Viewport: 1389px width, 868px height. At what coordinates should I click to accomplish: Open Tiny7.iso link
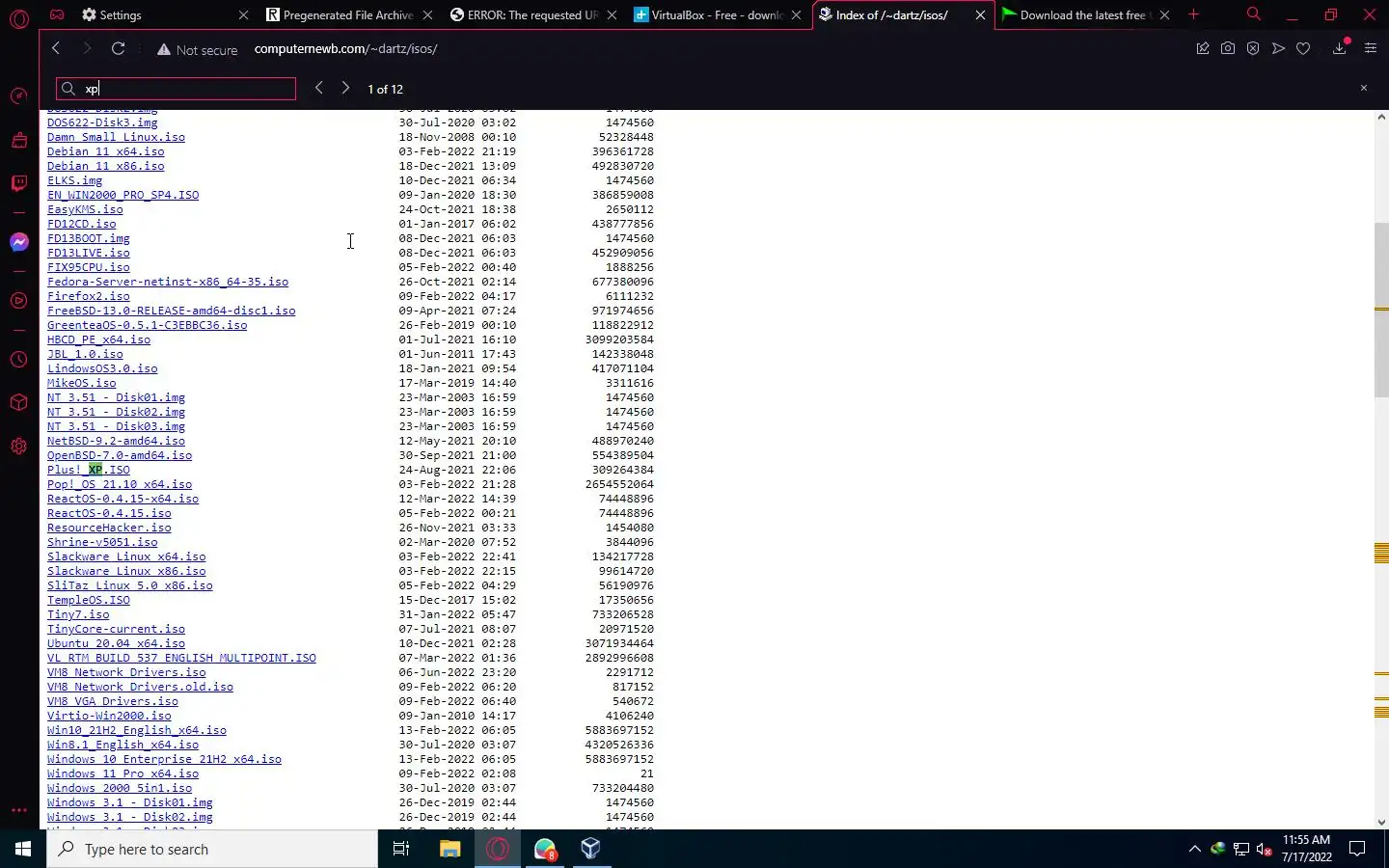tap(78, 614)
